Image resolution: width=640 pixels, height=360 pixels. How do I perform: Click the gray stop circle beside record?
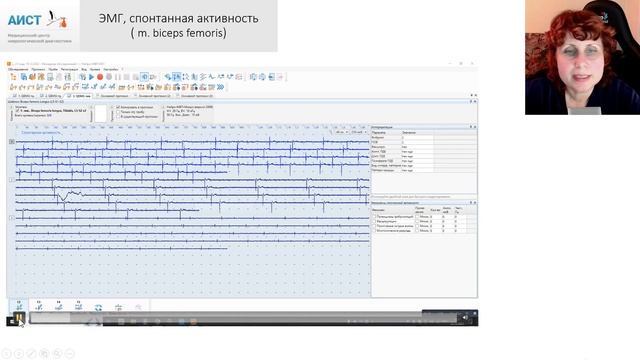tap(109, 77)
